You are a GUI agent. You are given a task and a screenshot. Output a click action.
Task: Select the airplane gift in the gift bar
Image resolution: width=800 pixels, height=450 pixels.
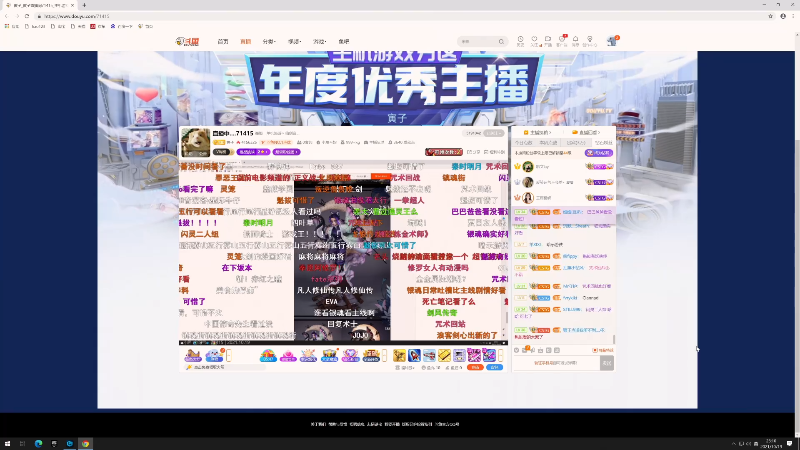coord(430,355)
